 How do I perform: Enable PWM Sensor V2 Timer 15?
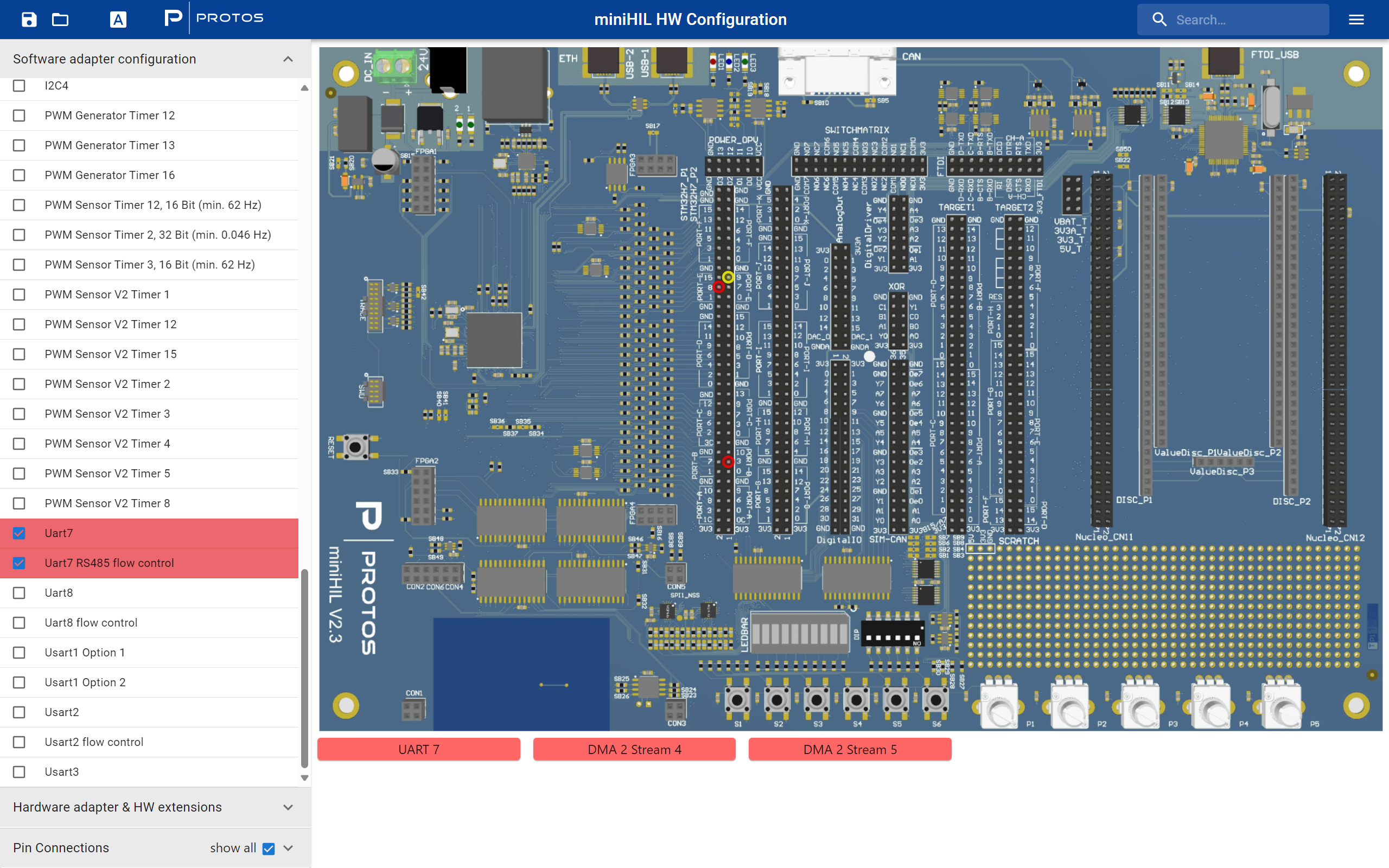tap(19, 354)
